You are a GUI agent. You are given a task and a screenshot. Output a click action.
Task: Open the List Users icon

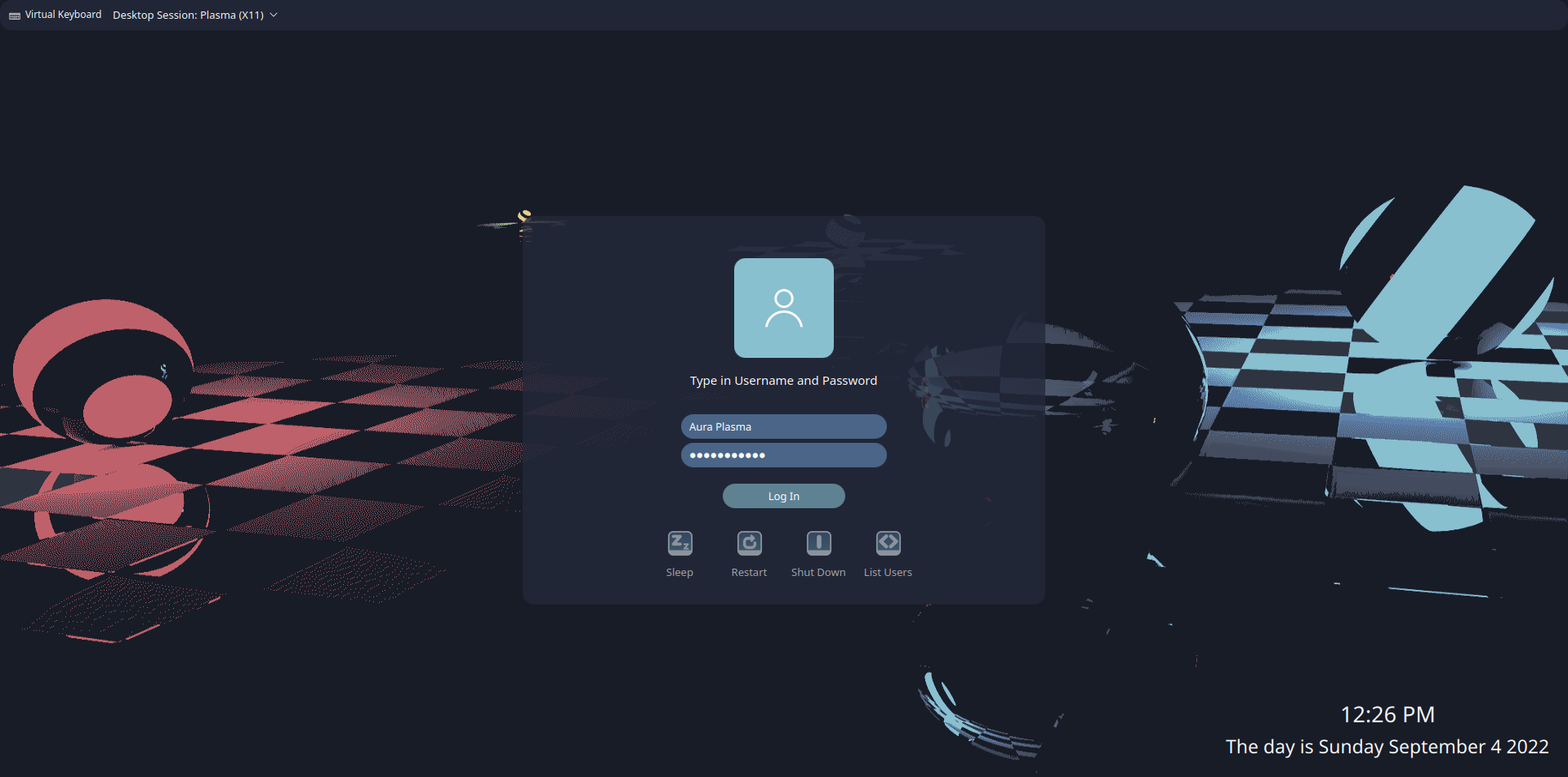[888, 543]
